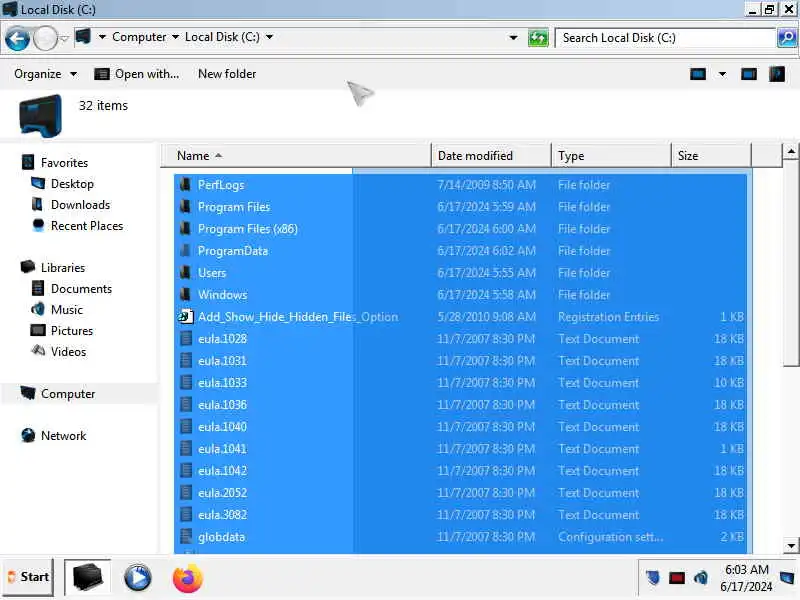Screen dimensions: 800x600
Task: Click the scrollbar up arrow
Action: tap(791, 152)
